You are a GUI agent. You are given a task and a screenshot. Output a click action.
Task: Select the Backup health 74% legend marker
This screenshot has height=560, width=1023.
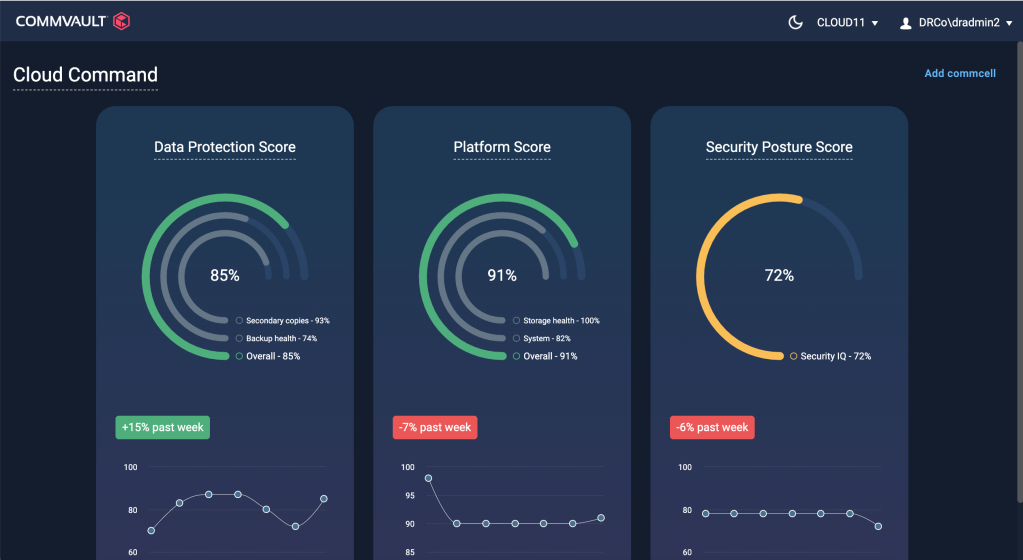point(239,339)
